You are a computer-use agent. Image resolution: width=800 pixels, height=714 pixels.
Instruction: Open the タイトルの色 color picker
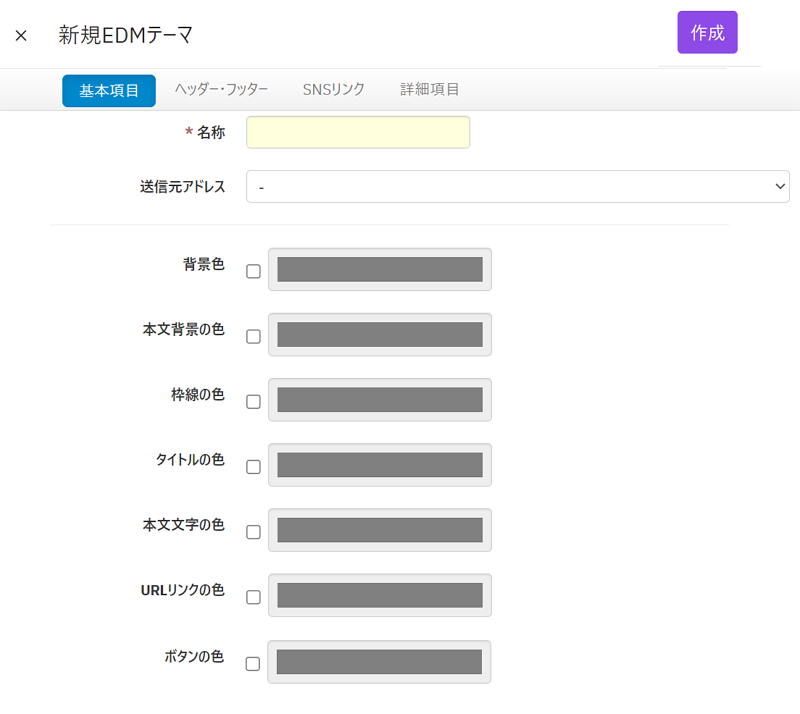pos(380,464)
